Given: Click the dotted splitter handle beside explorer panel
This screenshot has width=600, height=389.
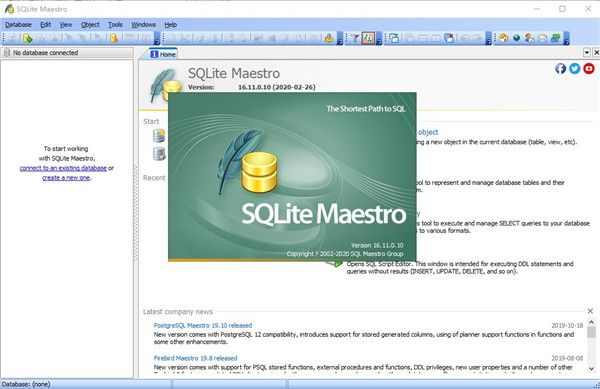Looking at the screenshot, I should point(135,213).
